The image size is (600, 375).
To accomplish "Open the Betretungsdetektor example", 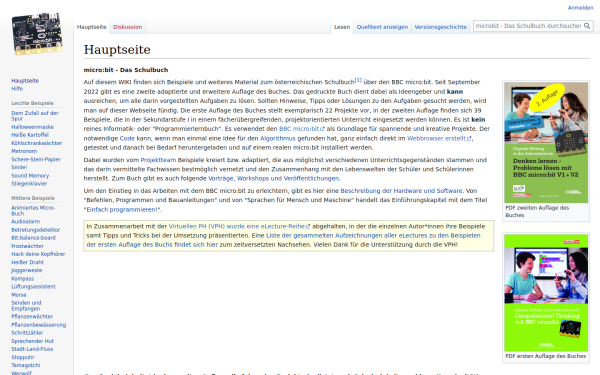I will (x=36, y=230).
